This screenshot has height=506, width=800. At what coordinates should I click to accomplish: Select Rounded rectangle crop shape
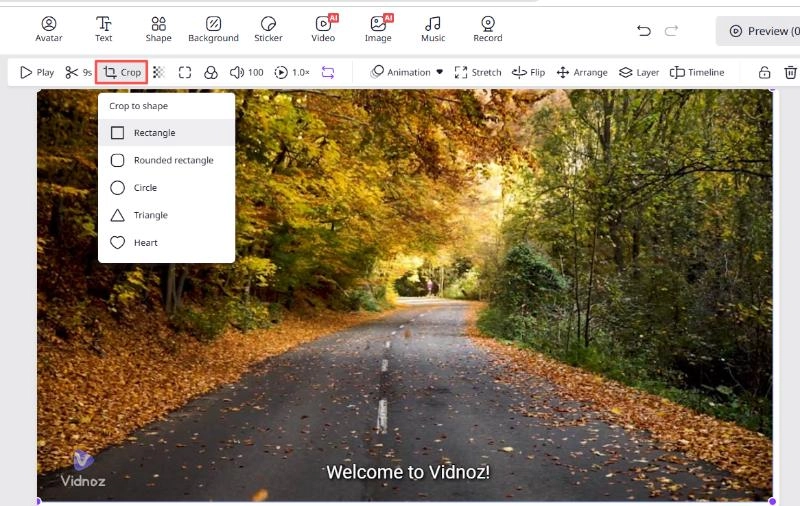pos(166,160)
